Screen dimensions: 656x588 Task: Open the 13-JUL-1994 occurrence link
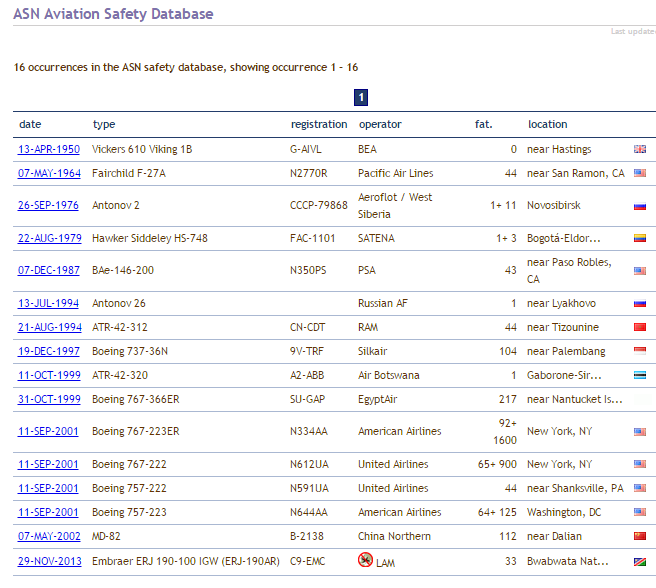click(48, 303)
